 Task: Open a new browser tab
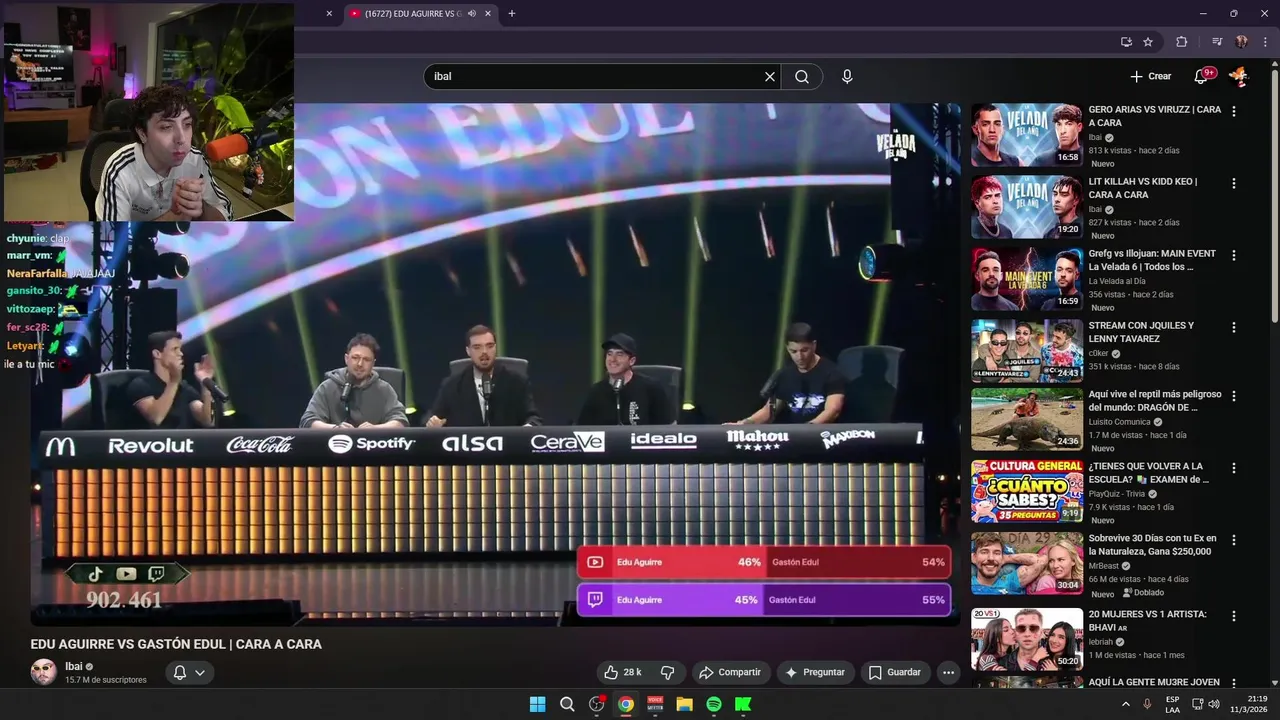[512, 14]
